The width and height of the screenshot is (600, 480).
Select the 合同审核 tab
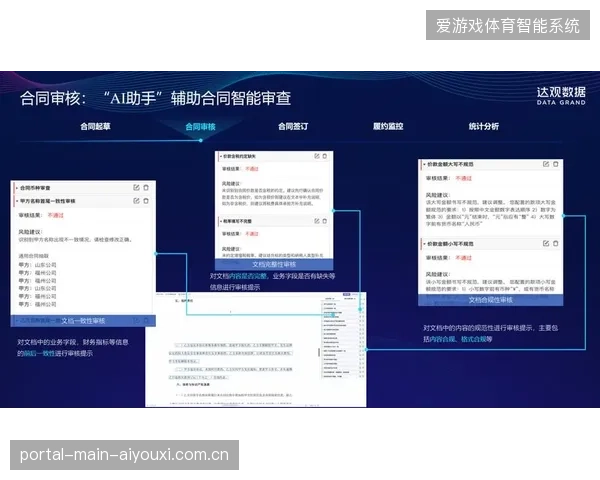(200, 126)
